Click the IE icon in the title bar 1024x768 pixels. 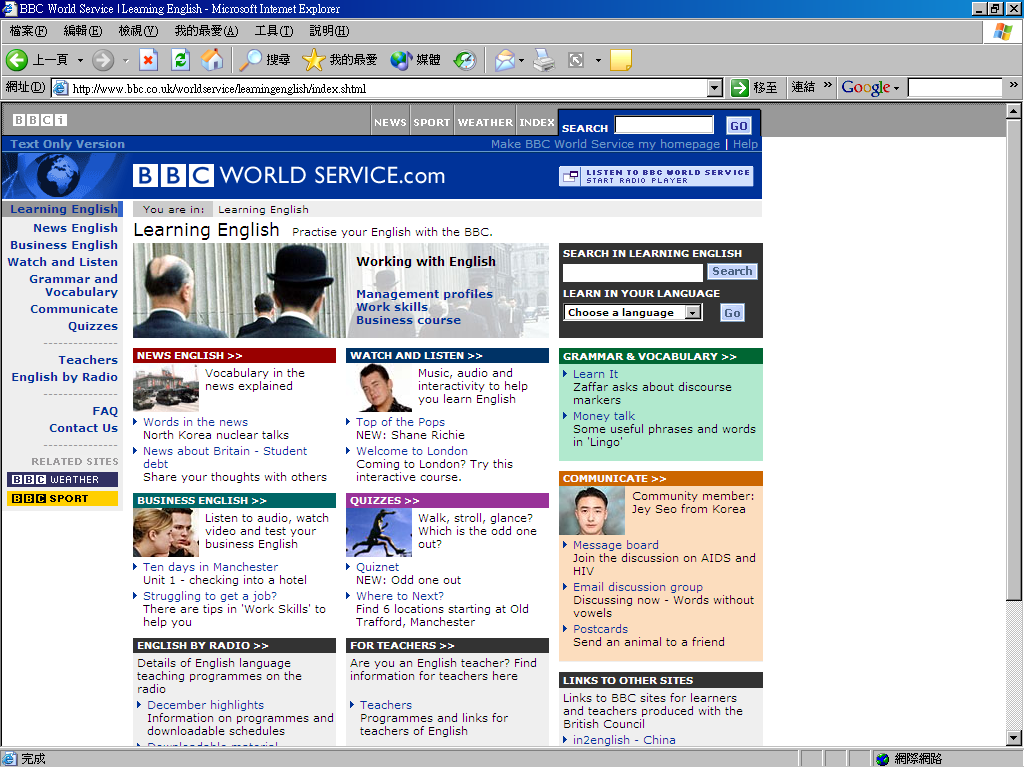point(9,8)
